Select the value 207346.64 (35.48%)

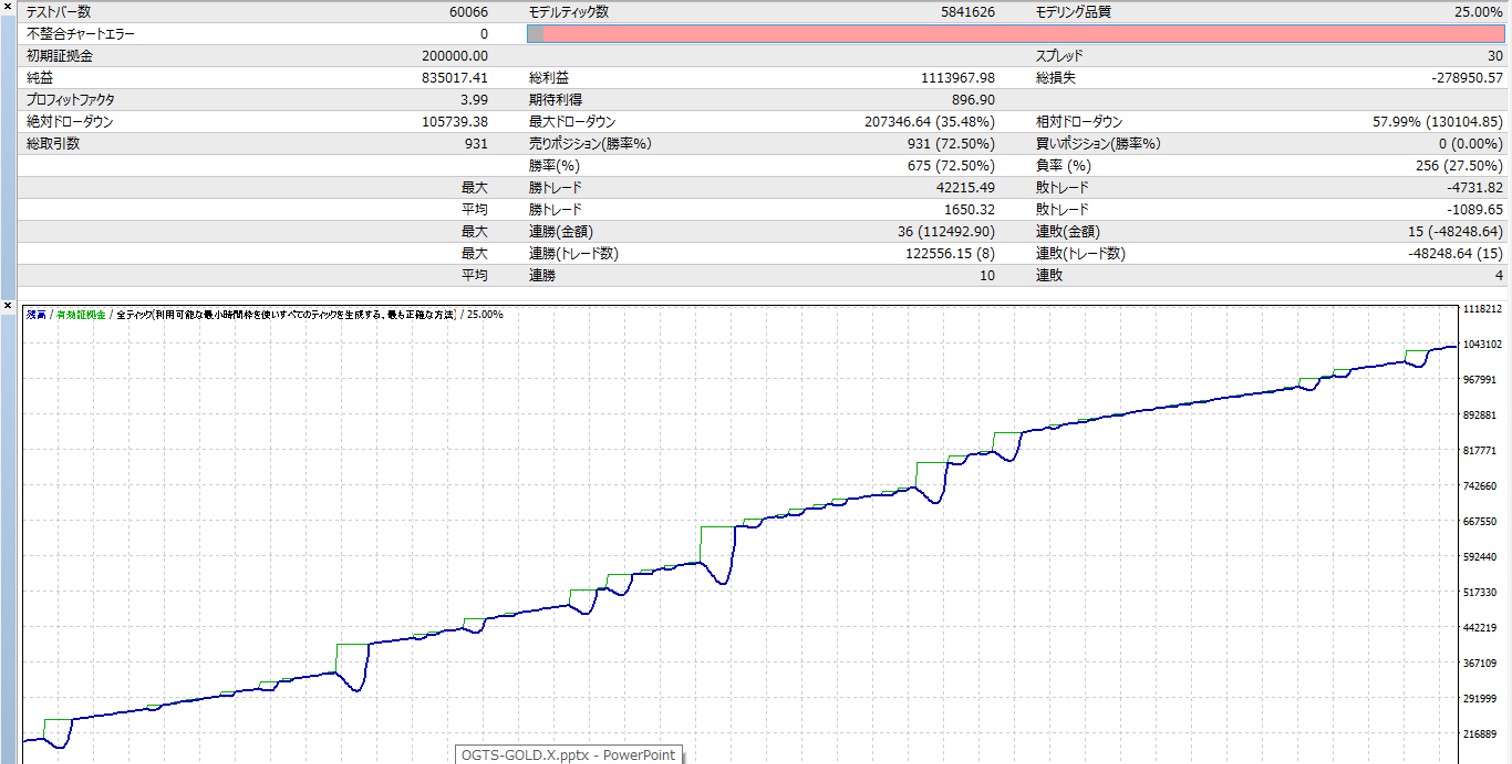(x=930, y=122)
